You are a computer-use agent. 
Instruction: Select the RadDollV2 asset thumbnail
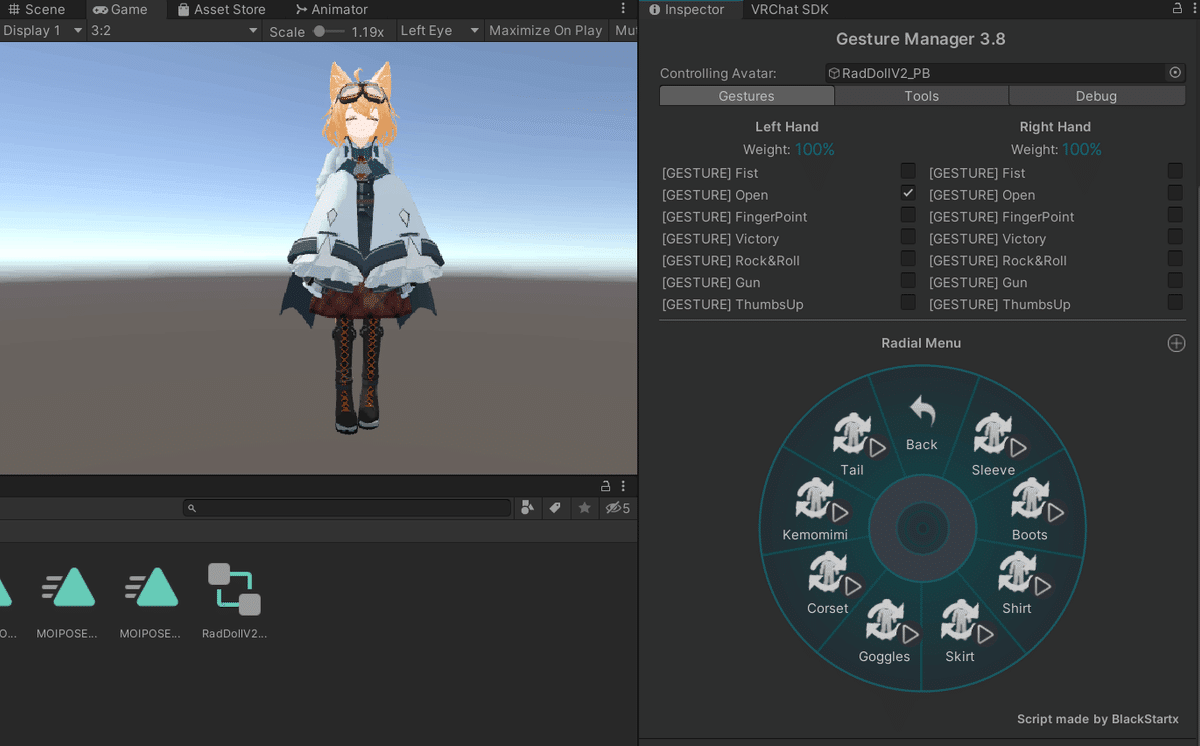click(x=233, y=590)
